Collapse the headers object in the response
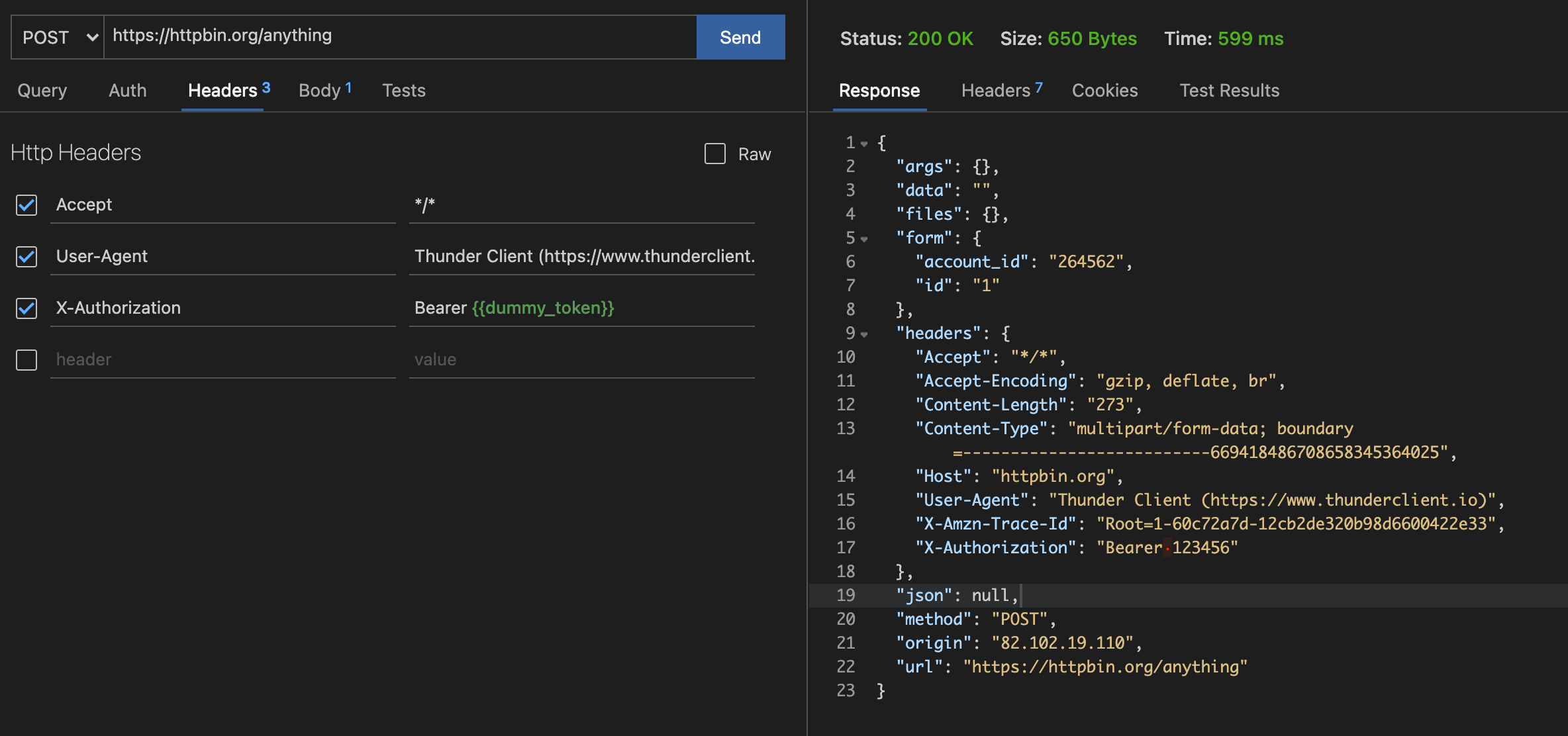1568x736 pixels. point(863,334)
